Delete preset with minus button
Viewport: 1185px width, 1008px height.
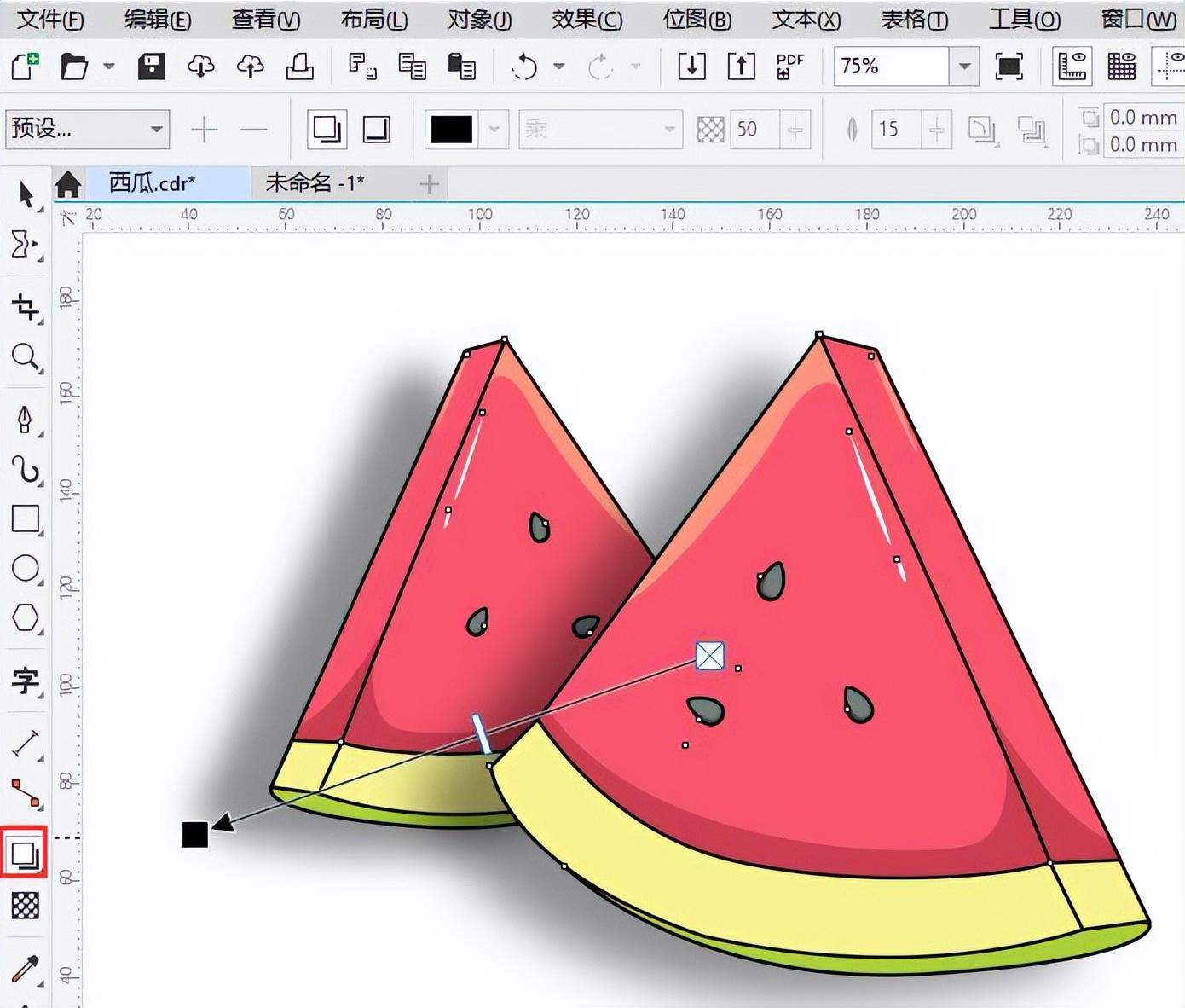(253, 130)
